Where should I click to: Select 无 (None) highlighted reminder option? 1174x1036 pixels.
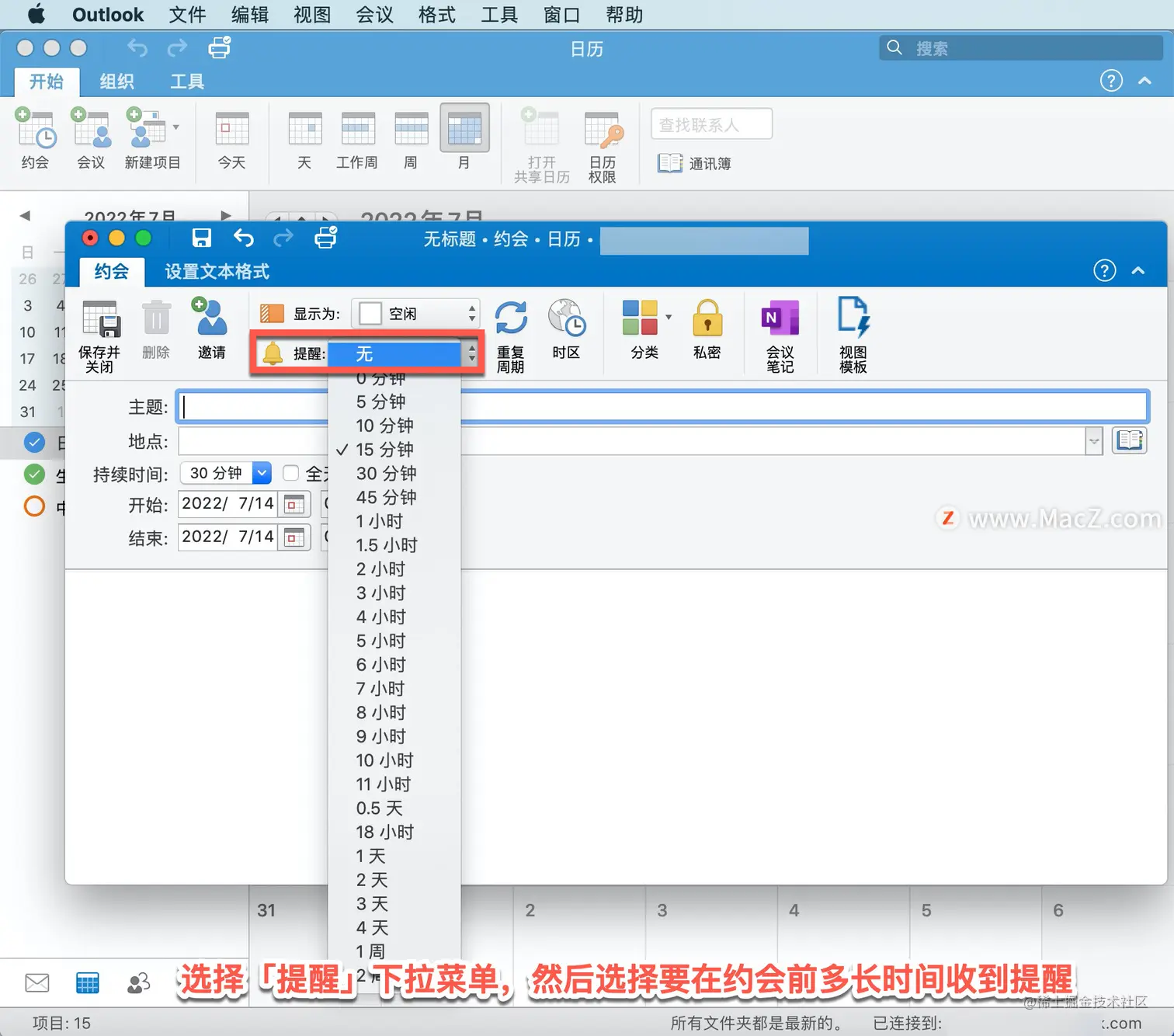394,354
